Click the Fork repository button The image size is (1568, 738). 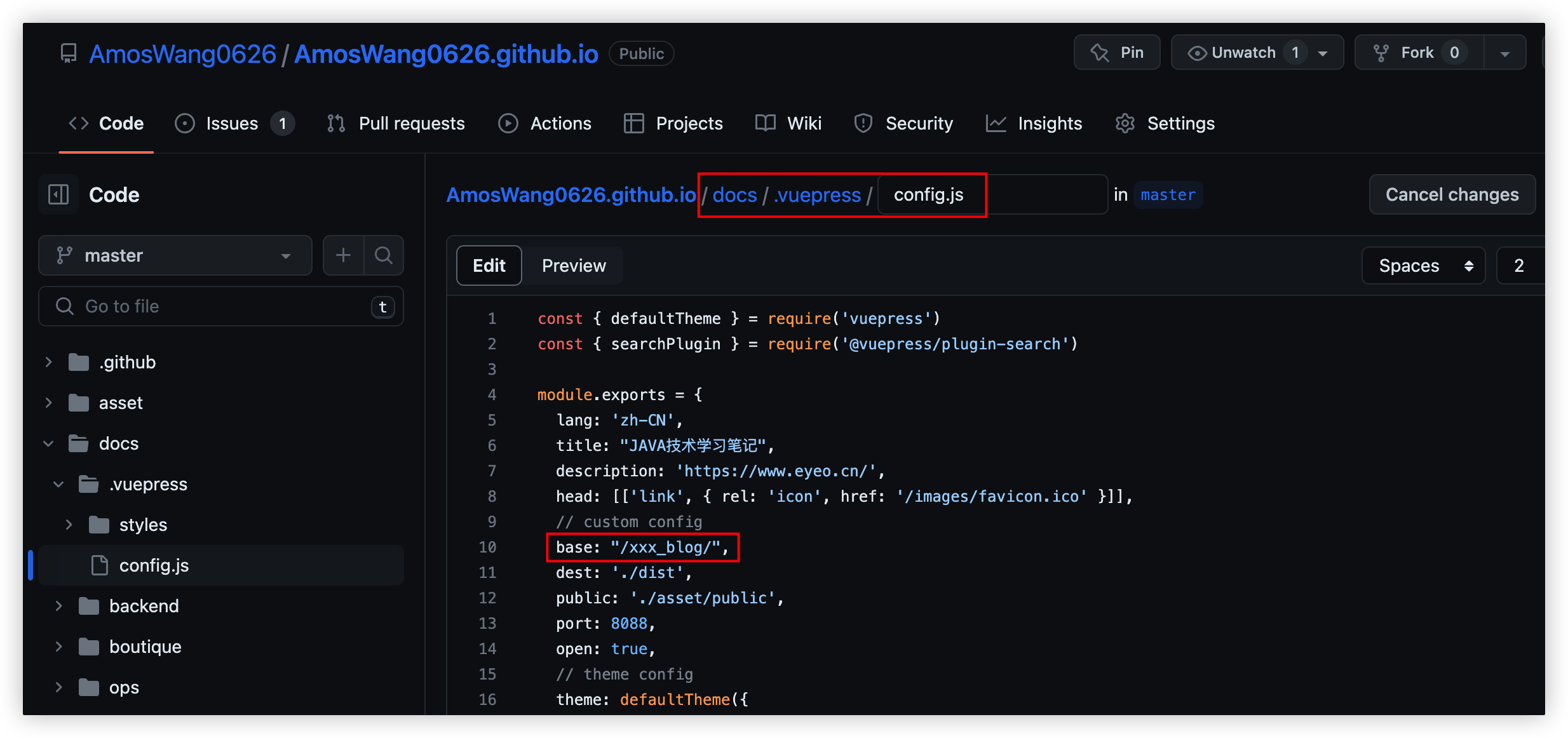[x=1418, y=53]
